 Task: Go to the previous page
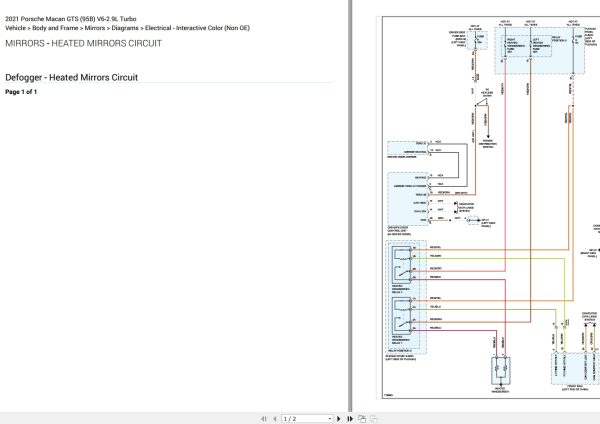(x=275, y=419)
